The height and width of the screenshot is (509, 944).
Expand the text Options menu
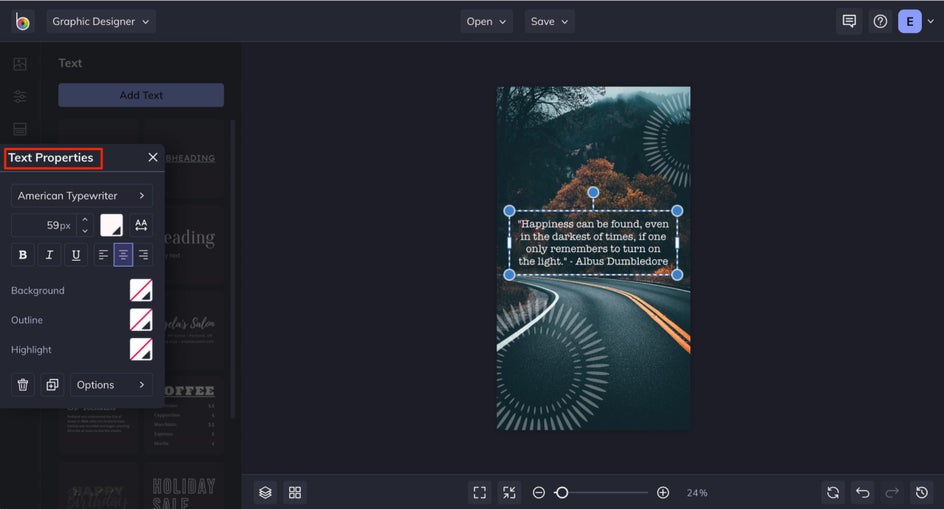(111, 385)
